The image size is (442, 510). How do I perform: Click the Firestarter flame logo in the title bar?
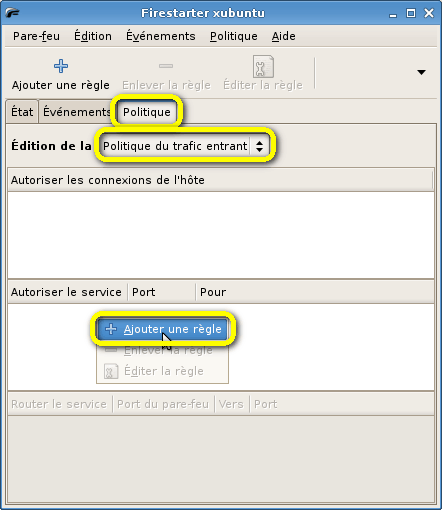(13, 13)
